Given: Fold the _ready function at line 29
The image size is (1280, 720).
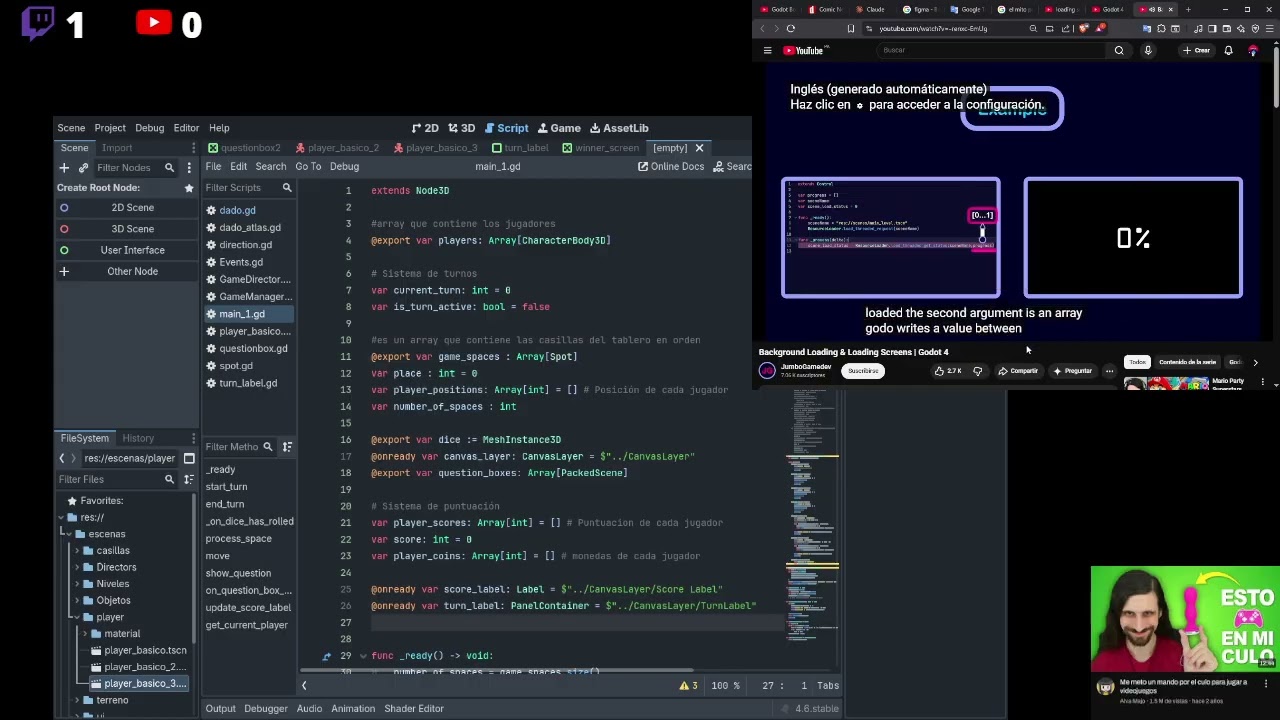Looking at the screenshot, I should [x=363, y=656].
